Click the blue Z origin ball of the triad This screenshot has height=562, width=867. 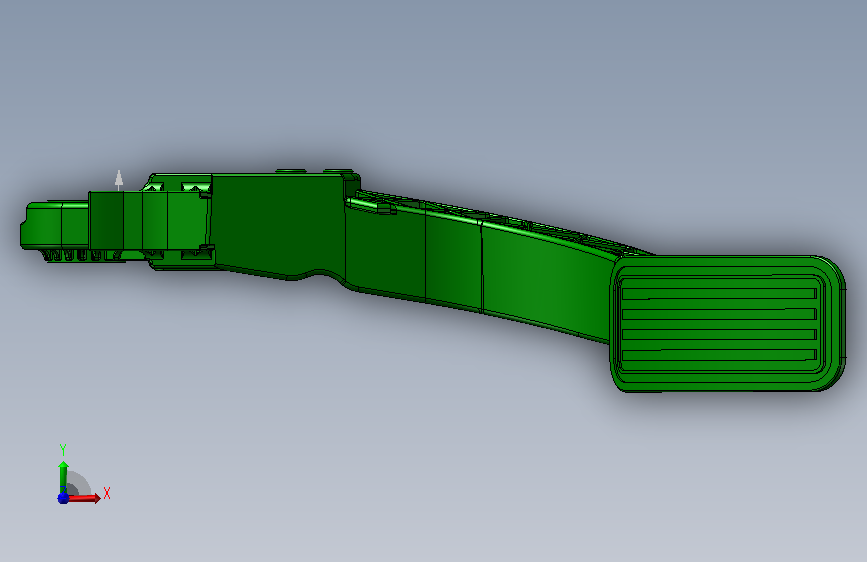[x=63, y=498]
